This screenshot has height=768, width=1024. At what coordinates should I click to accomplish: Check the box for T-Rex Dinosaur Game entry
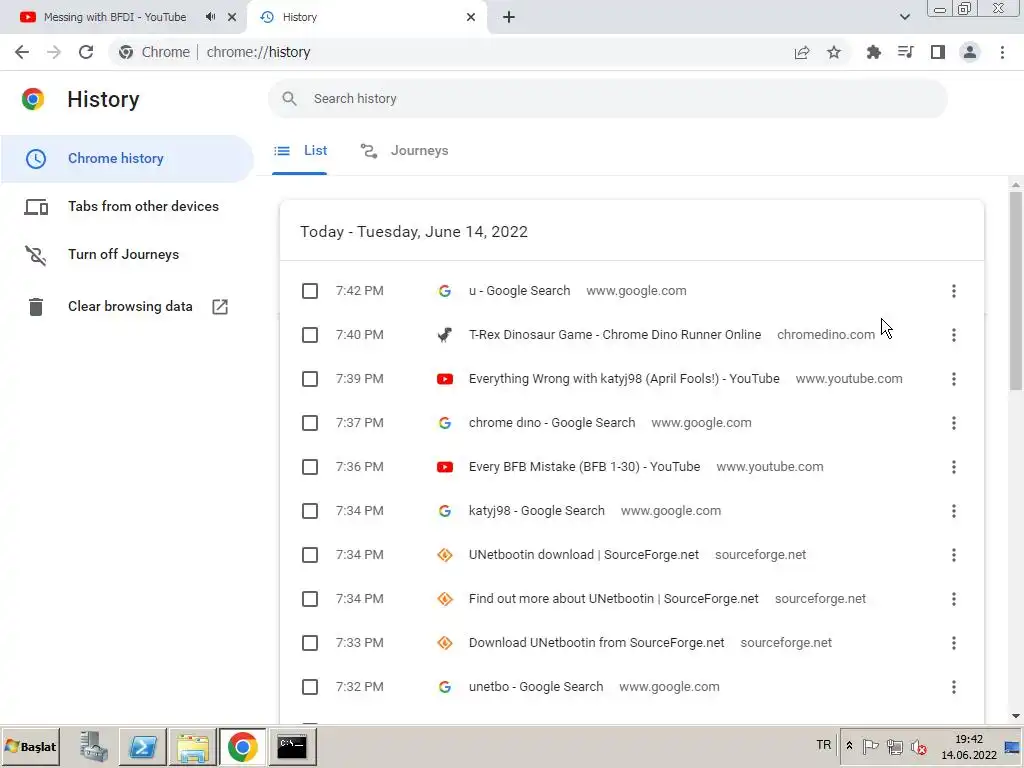point(310,335)
